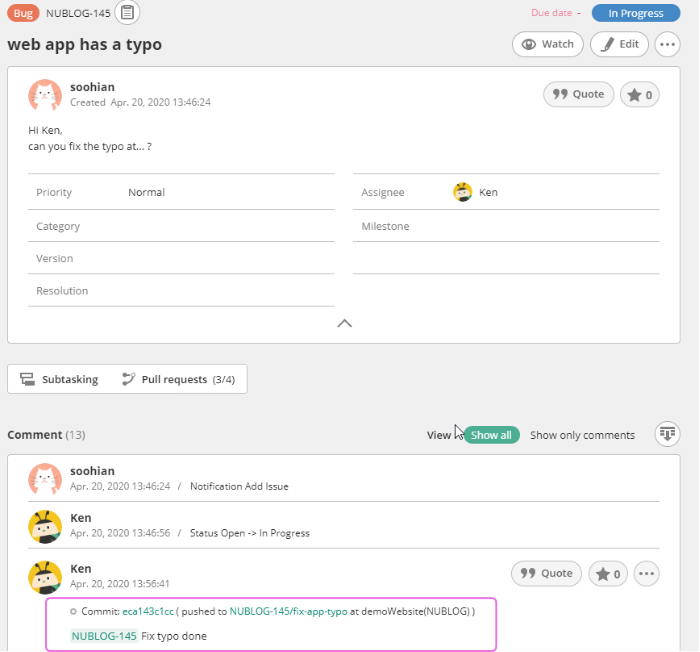Open the Subtasking tab
This screenshot has height=652, width=700.
click(60, 379)
